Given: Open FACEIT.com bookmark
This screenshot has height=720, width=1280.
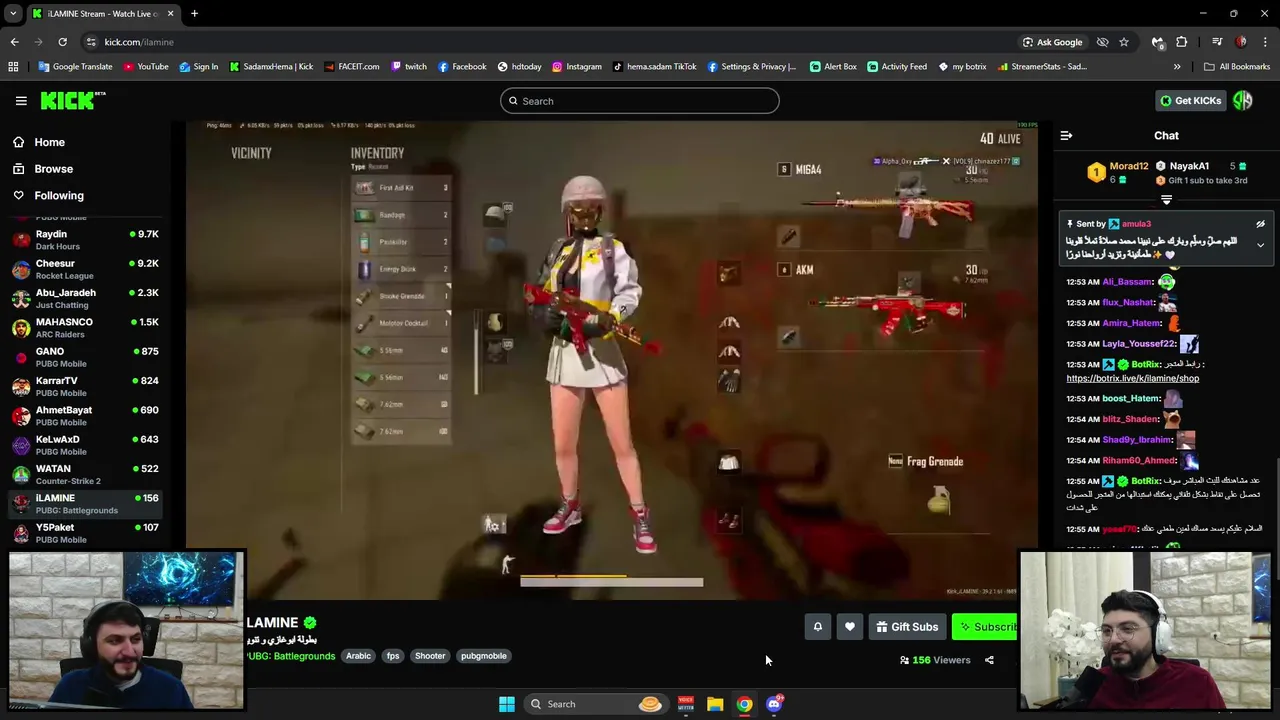Looking at the screenshot, I should point(351,67).
